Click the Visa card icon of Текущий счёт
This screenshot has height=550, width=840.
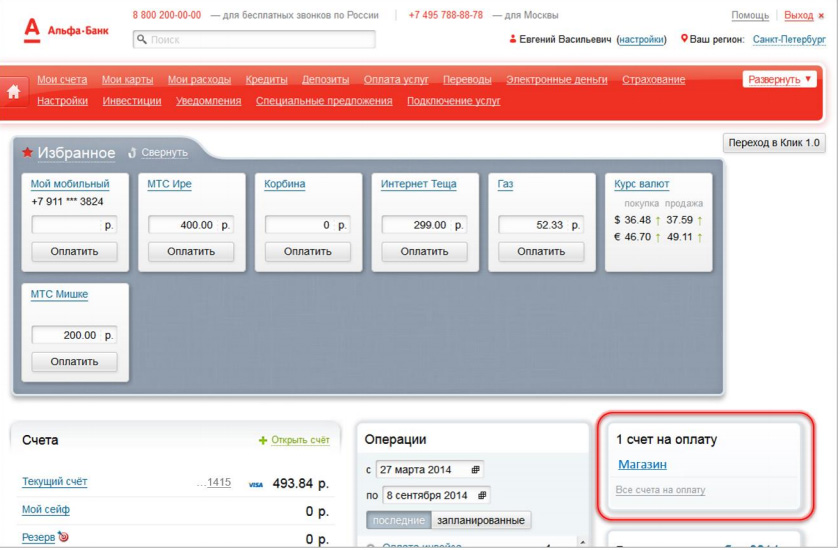(256, 485)
